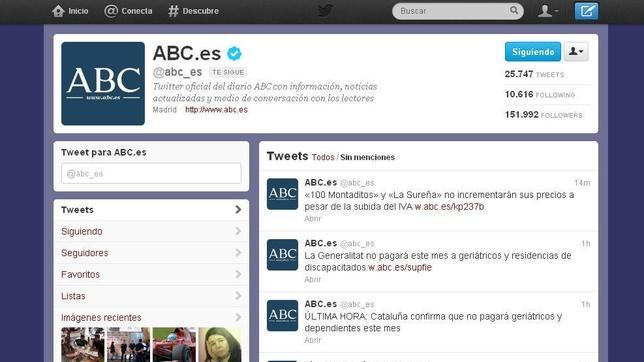Go to Inicio home icon
This screenshot has width=644, height=362.
pos(58,11)
